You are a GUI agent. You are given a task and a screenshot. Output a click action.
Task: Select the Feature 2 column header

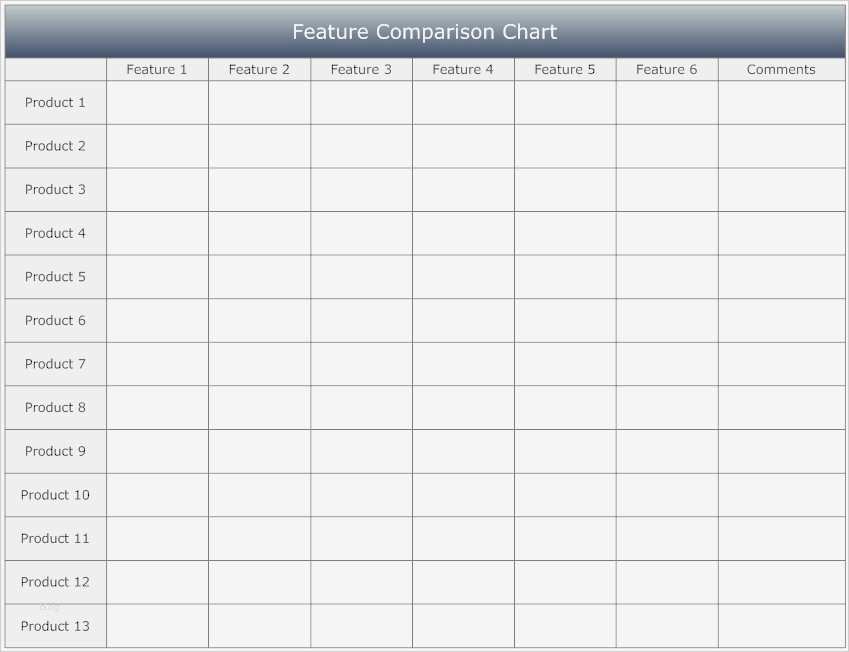coord(259,69)
